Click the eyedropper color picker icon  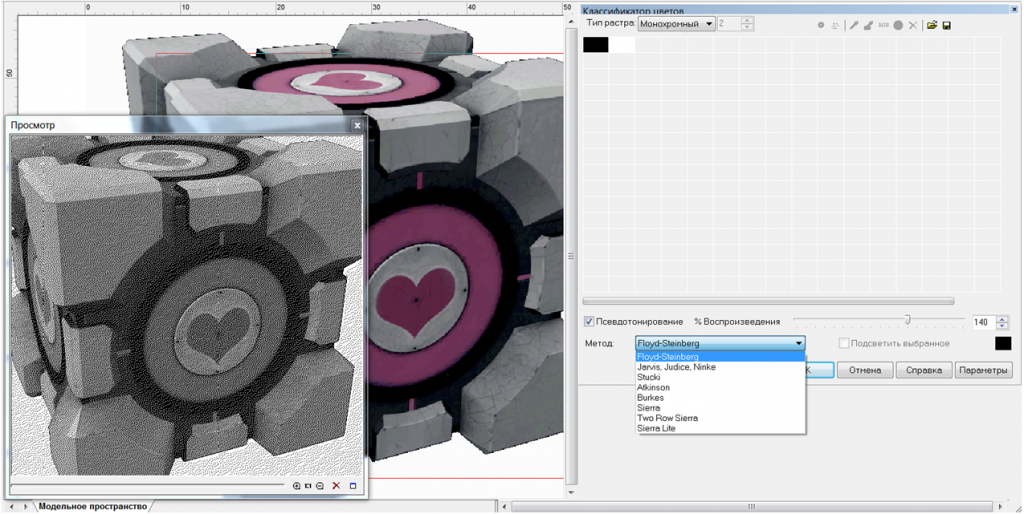[x=854, y=25]
